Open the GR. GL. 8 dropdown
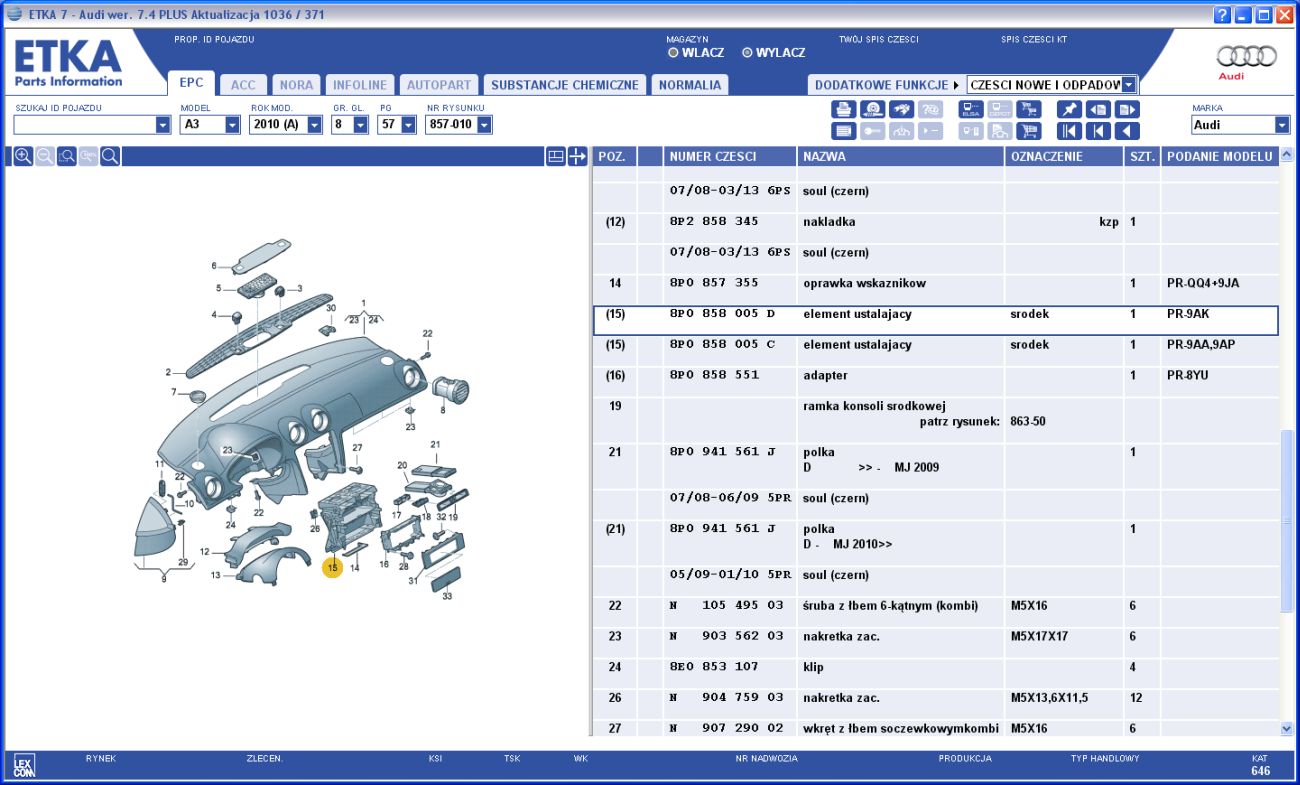Image resolution: width=1300 pixels, height=785 pixels. (360, 125)
